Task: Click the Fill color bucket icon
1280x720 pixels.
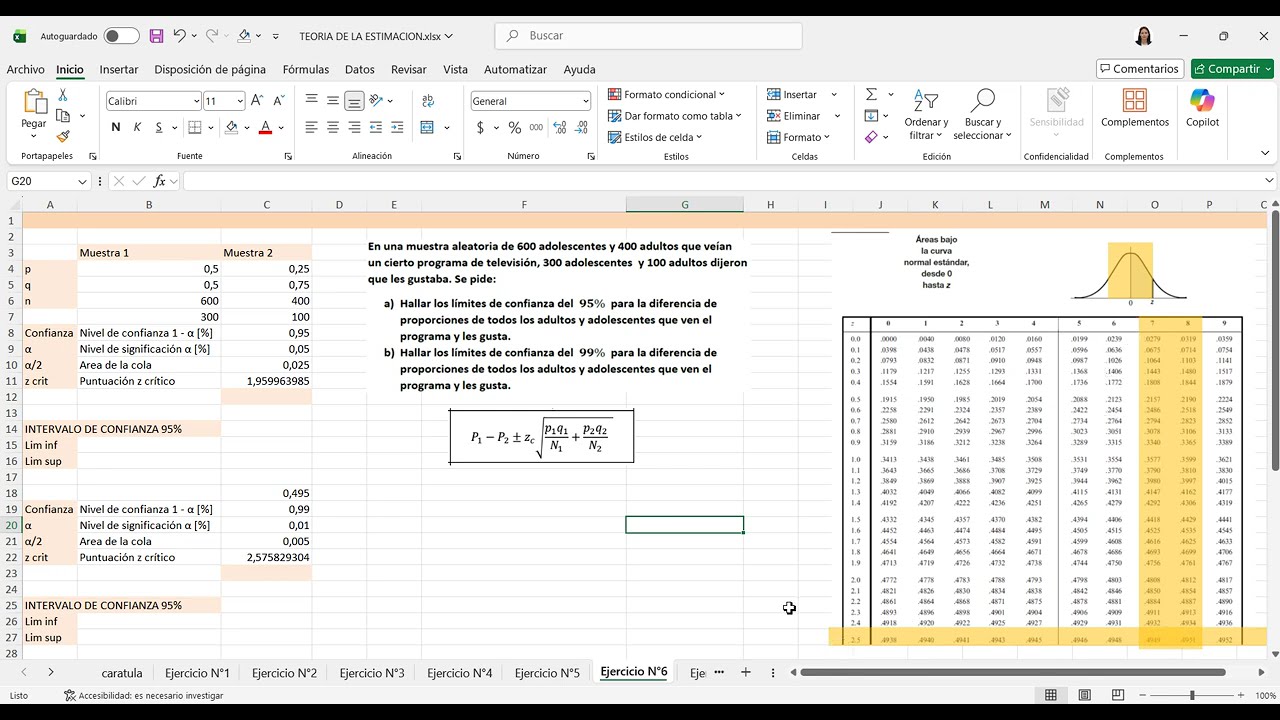Action: 232,127
